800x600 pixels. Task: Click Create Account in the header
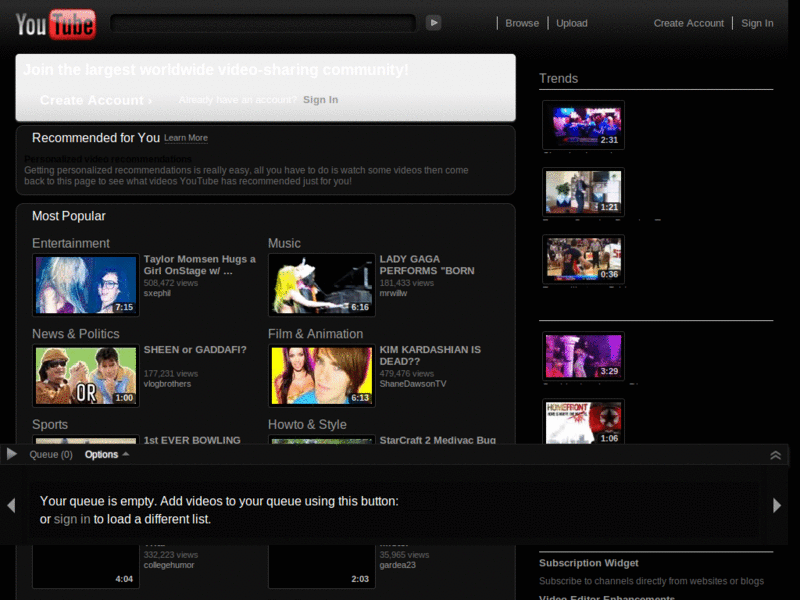coord(688,23)
